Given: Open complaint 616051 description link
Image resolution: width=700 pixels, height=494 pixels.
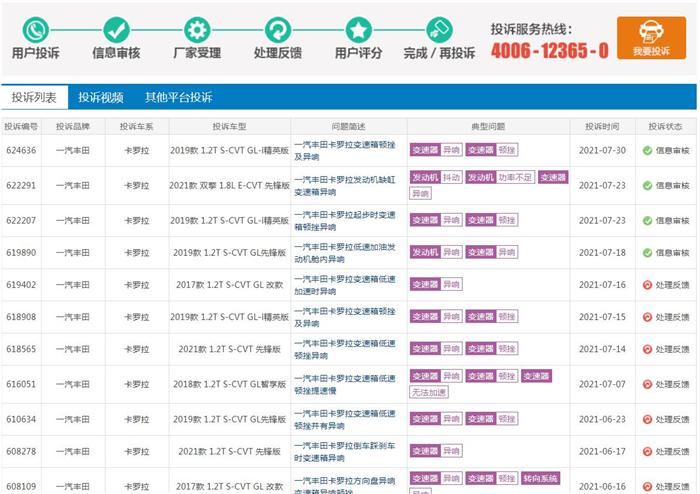Looking at the screenshot, I should coord(345,384).
